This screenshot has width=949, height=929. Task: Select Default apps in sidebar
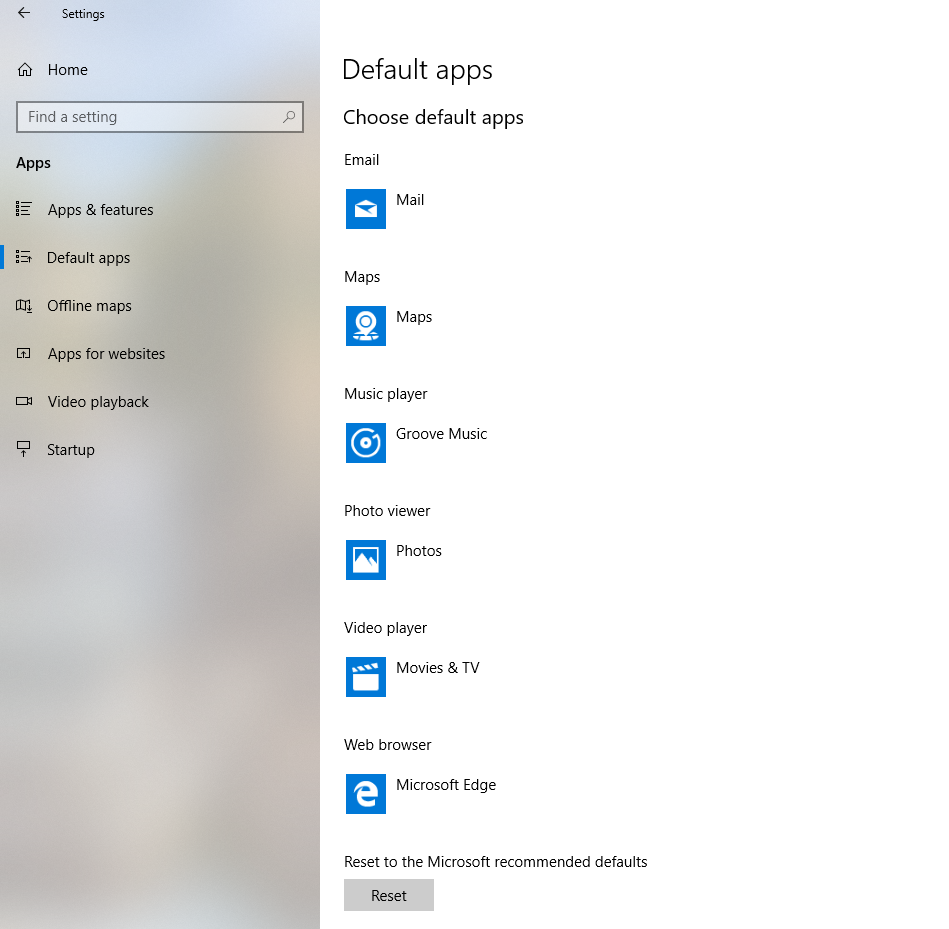click(x=160, y=257)
